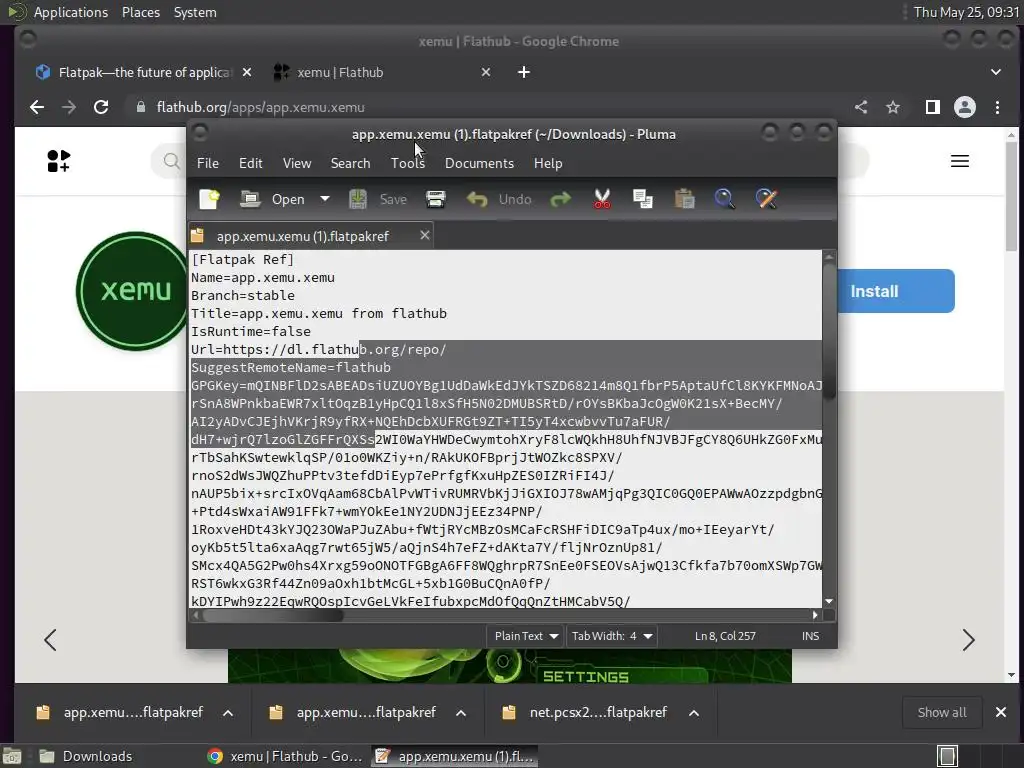
Task: Create a new document in Pluma toolbar
Action: pyautogui.click(x=210, y=199)
